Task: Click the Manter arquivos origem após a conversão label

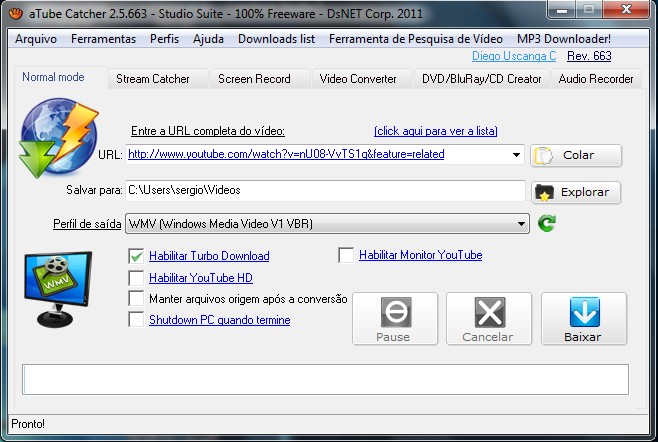Action: point(248,299)
